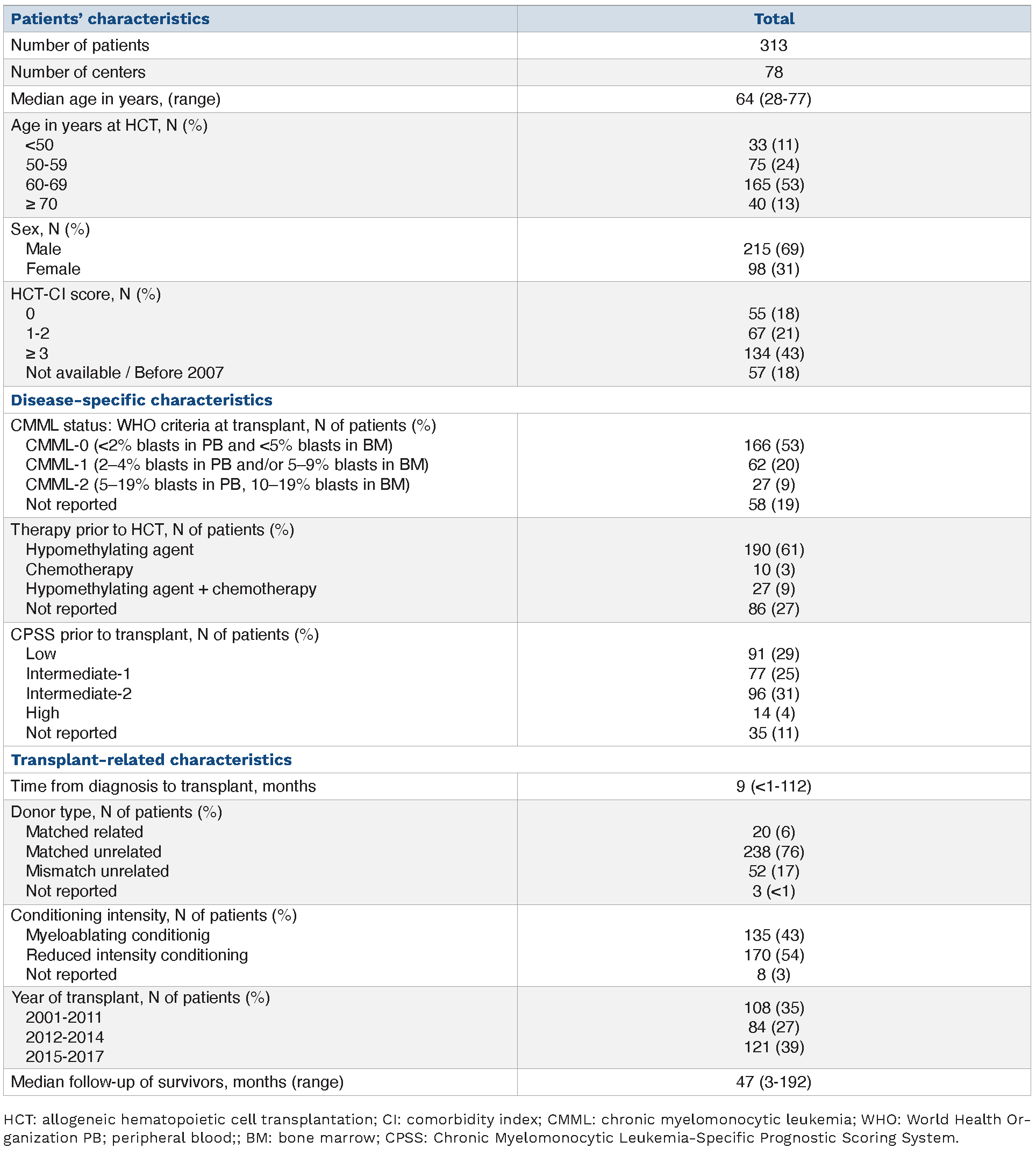The image size is (1036, 1155).
Task: Select the "Female" row under Sex
Action: (x=53, y=269)
